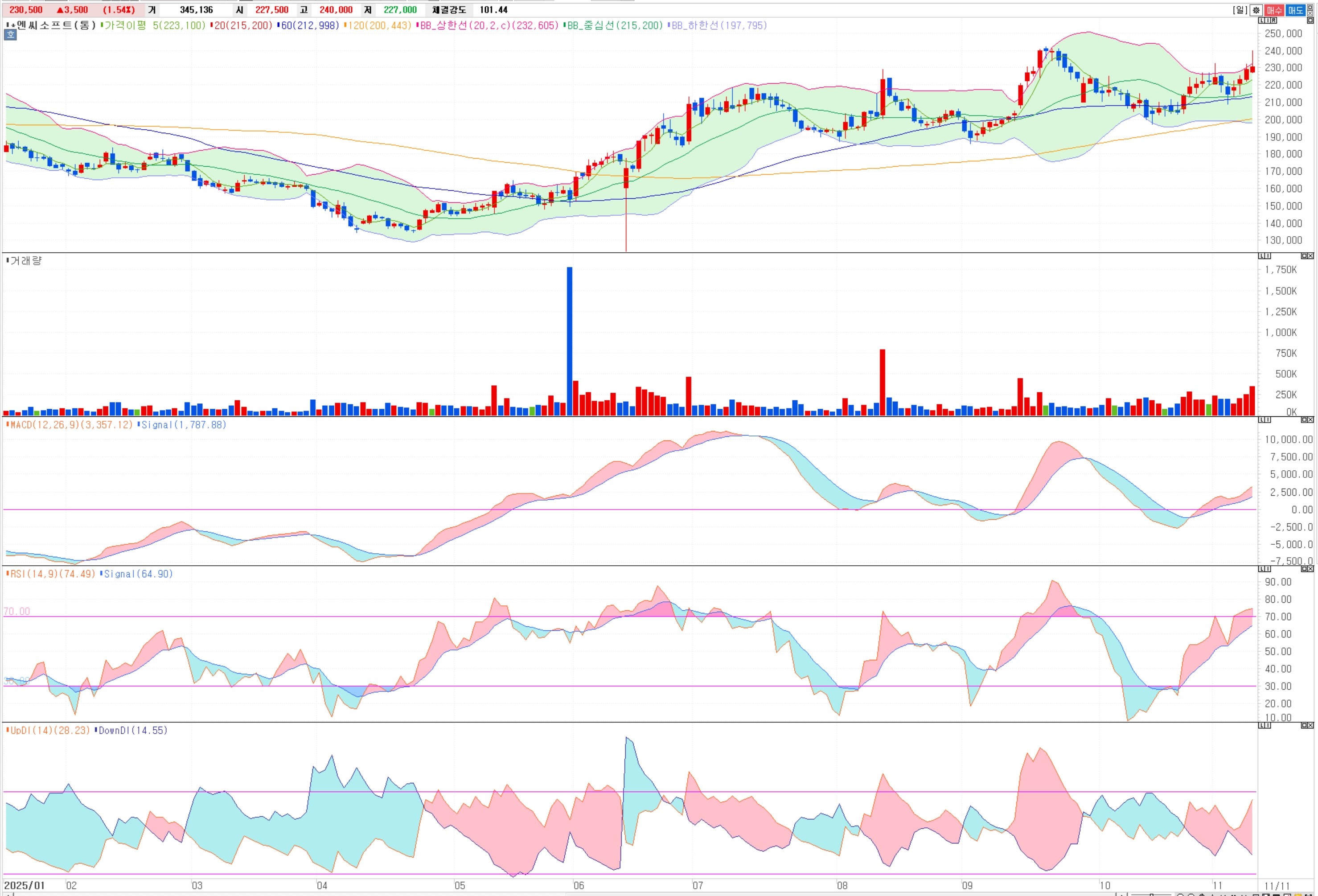Viewport: 1318px width, 896px height.
Task: Toggle the BB_상한선 Bollinger upper band legend
Action: tap(488, 25)
